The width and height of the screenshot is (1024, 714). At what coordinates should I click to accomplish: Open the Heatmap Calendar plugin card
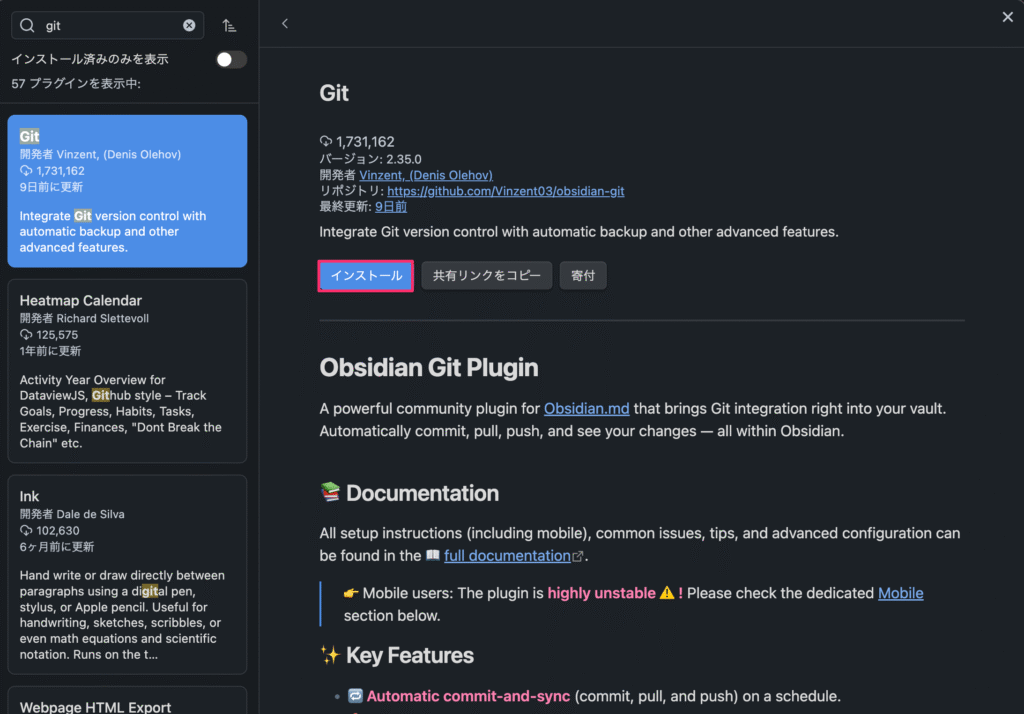[127, 371]
